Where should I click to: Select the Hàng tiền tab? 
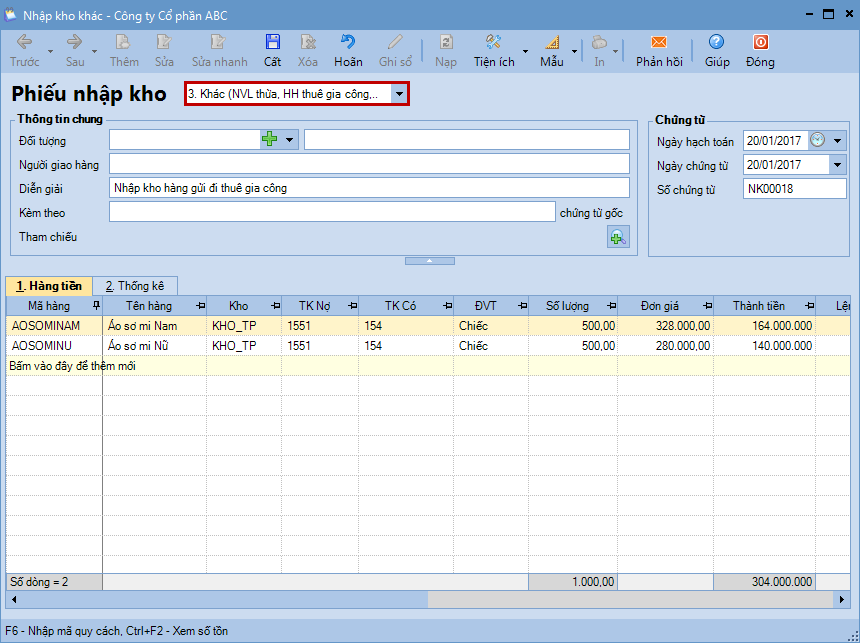click(49, 286)
